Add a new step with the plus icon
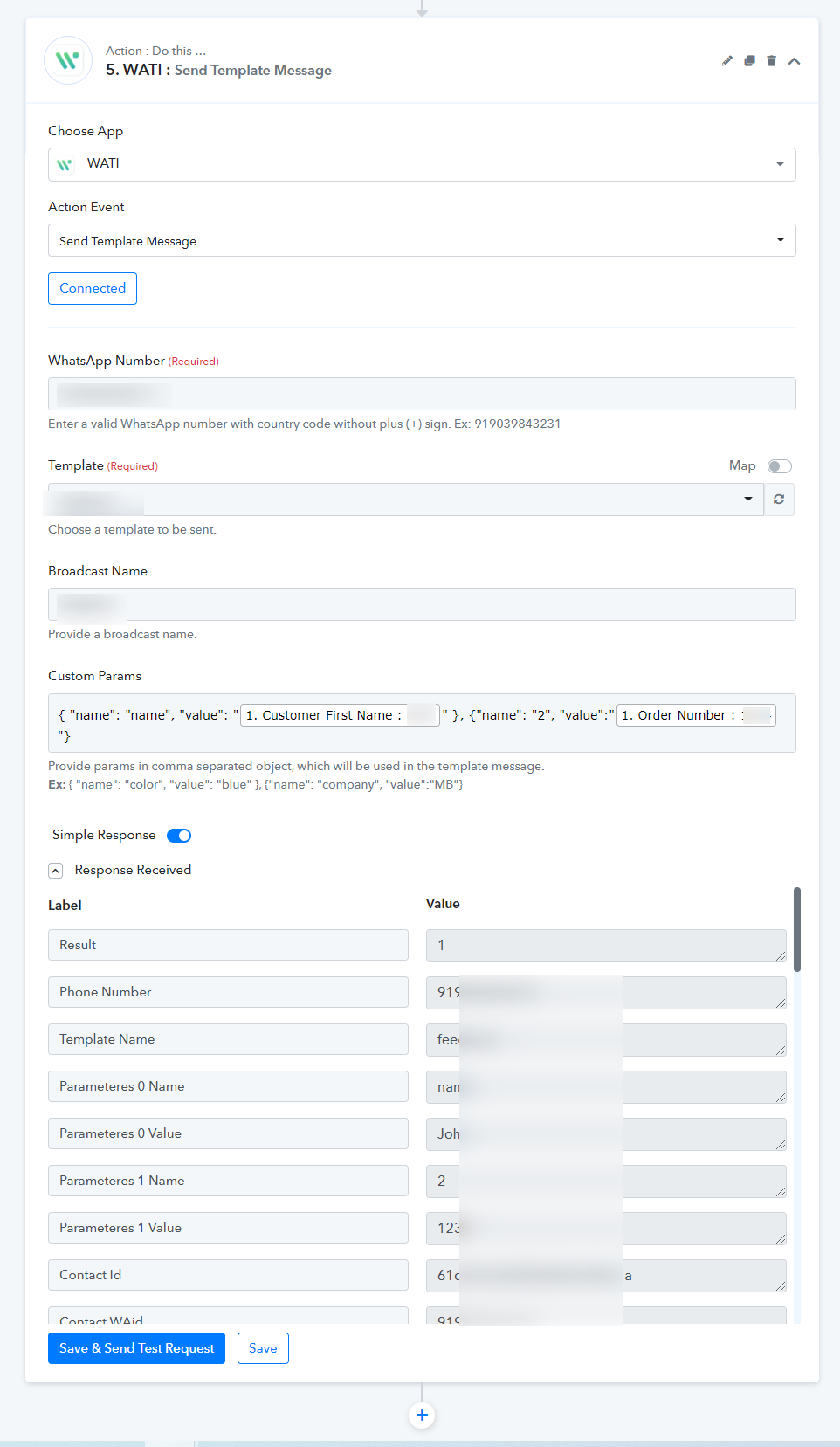 tap(422, 1416)
